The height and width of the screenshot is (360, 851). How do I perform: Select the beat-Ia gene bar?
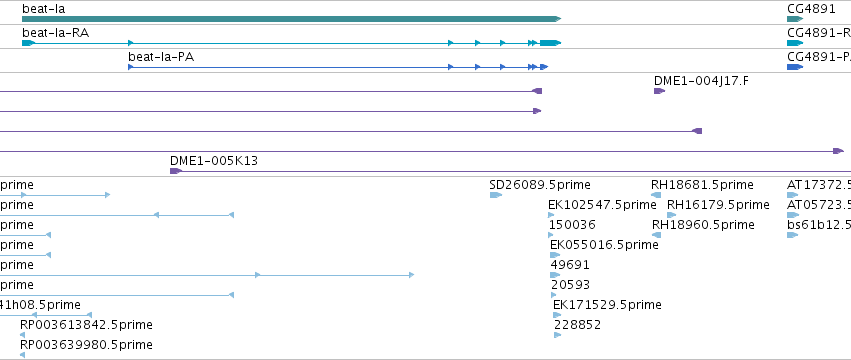click(x=291, y=19)
